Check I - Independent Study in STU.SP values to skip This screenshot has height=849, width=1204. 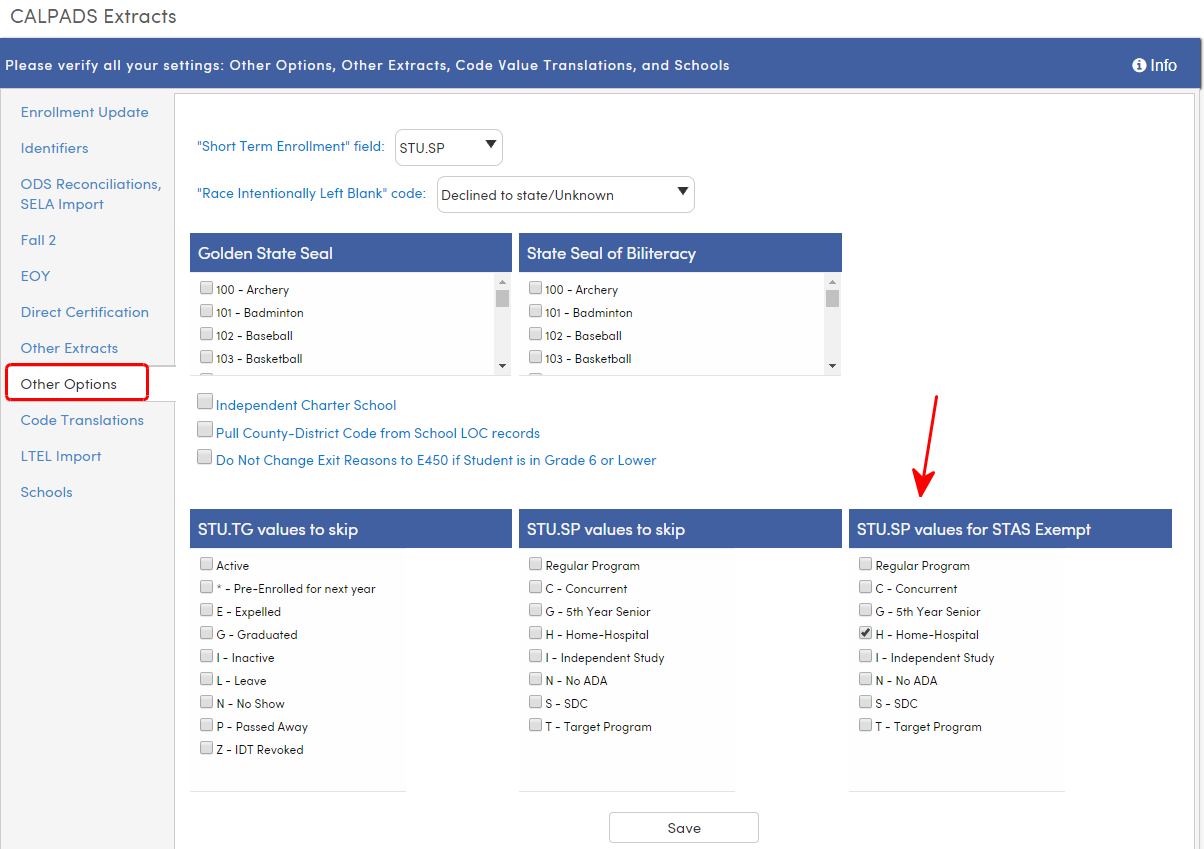[x=535, y=657]
